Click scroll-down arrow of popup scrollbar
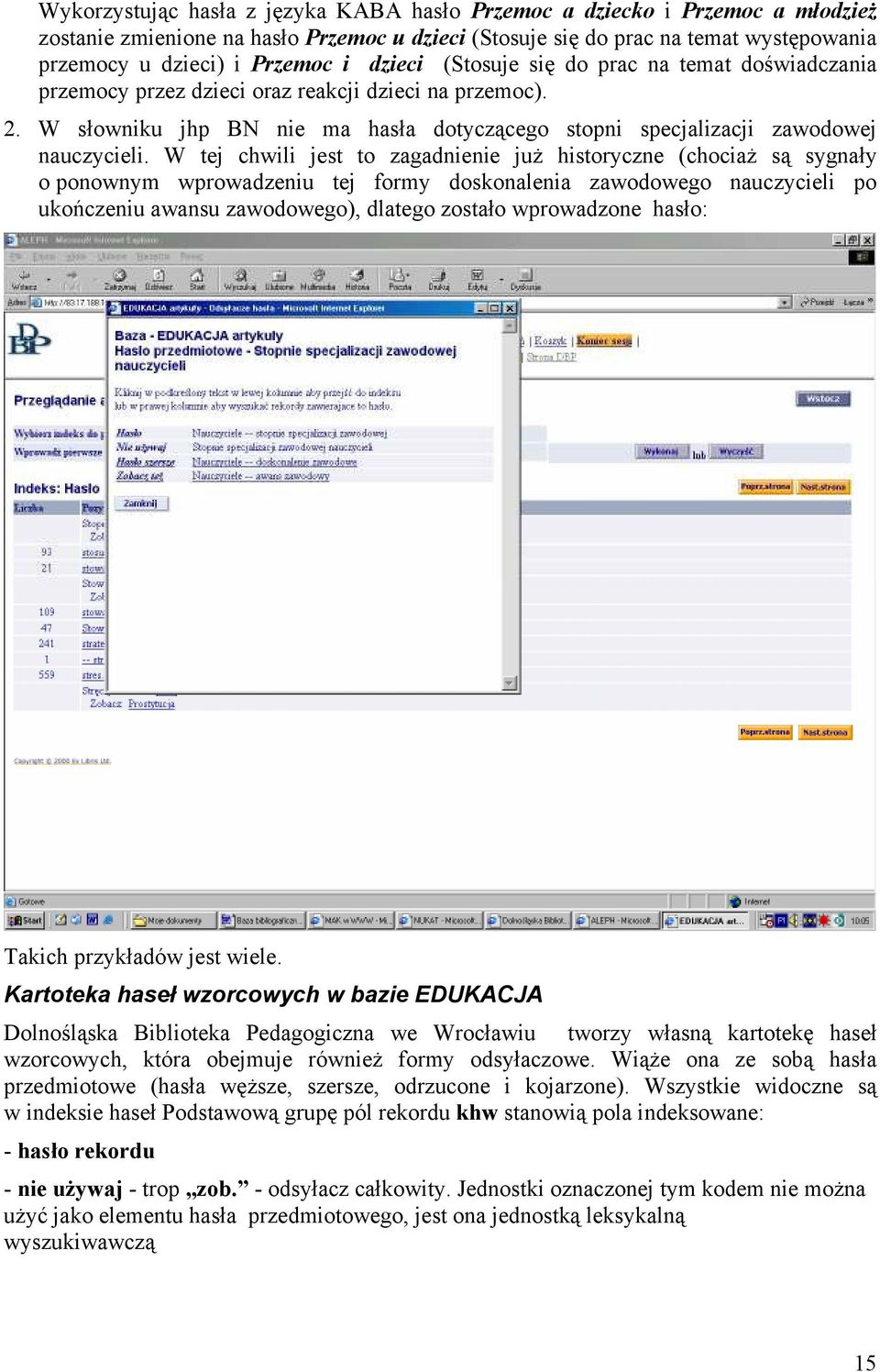Viewport: 880px width, 1372px height. coord(511,683)
